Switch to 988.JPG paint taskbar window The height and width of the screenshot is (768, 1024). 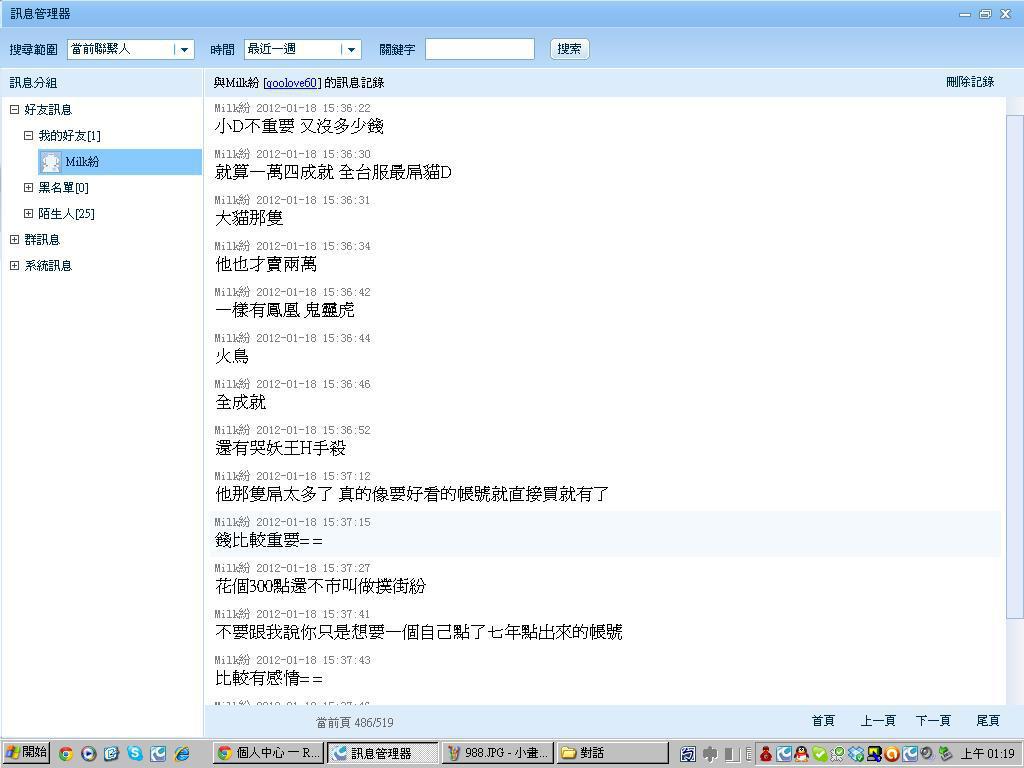click(x=498, y=754)
